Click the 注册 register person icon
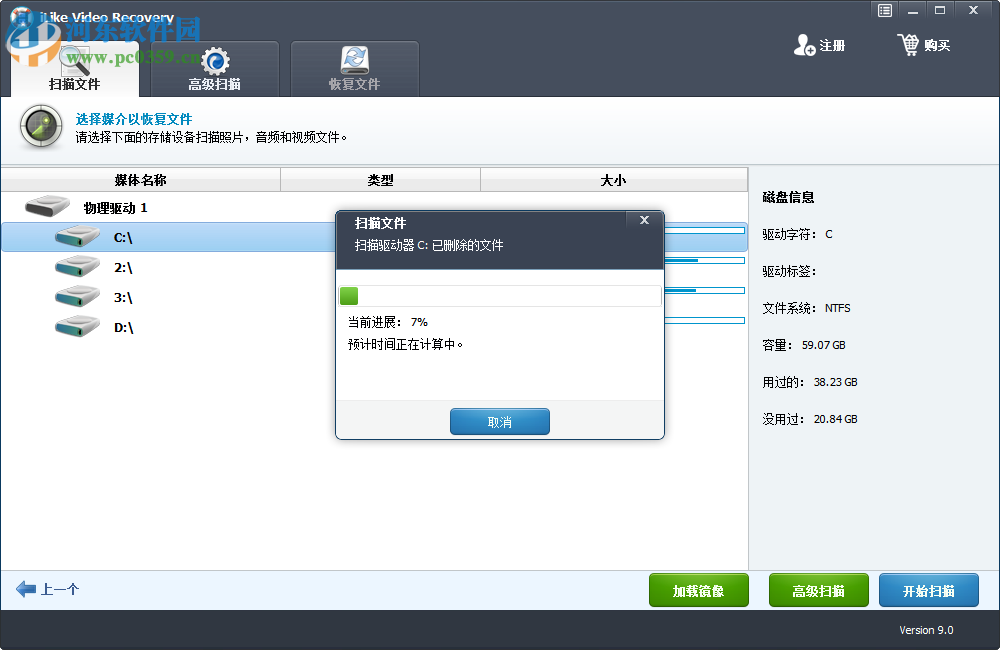This screenshot has height=650, width=1000. pos(805,44)
